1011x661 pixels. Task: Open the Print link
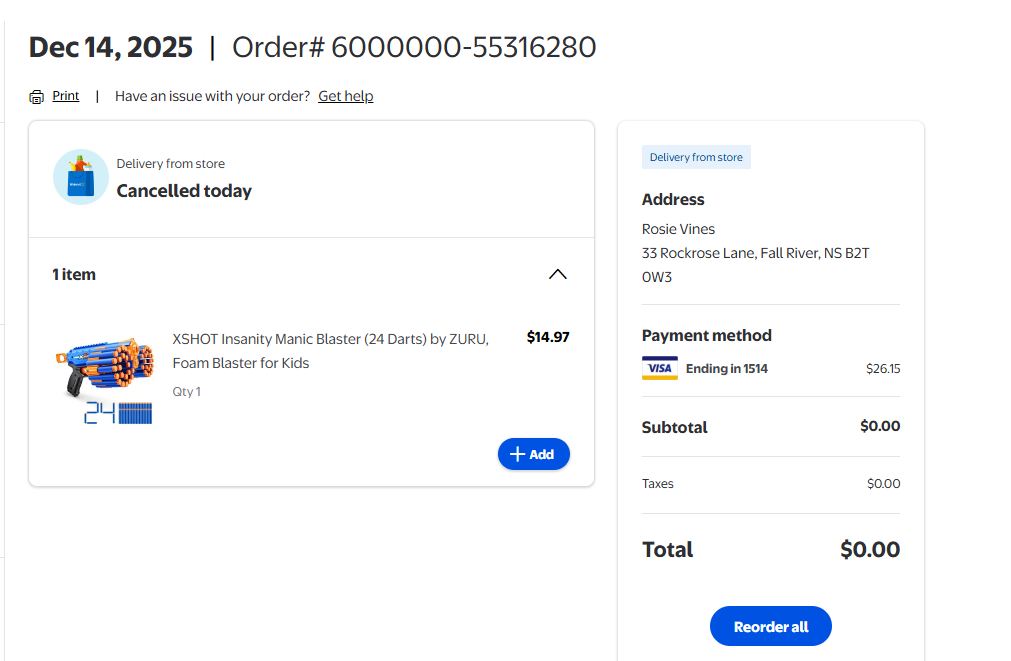pyautogui.click(x=66, y=96)
